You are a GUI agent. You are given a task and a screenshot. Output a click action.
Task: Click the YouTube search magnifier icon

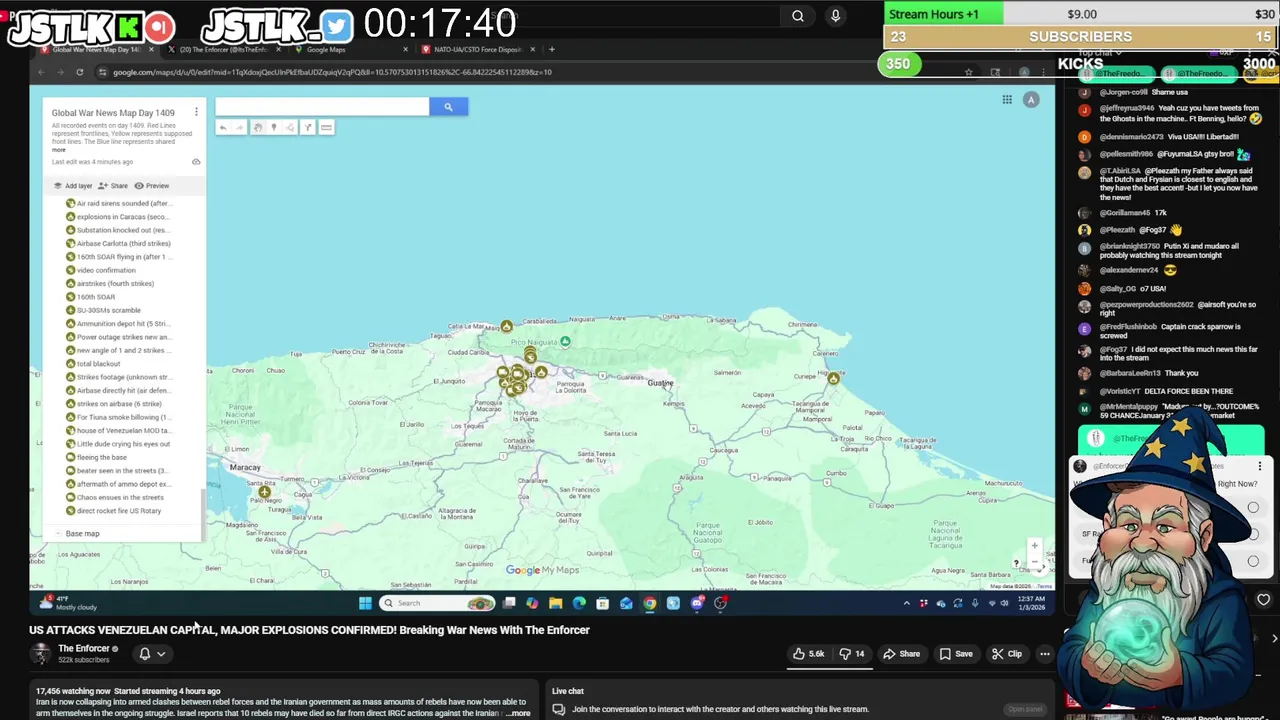click(x=798, y=16)
